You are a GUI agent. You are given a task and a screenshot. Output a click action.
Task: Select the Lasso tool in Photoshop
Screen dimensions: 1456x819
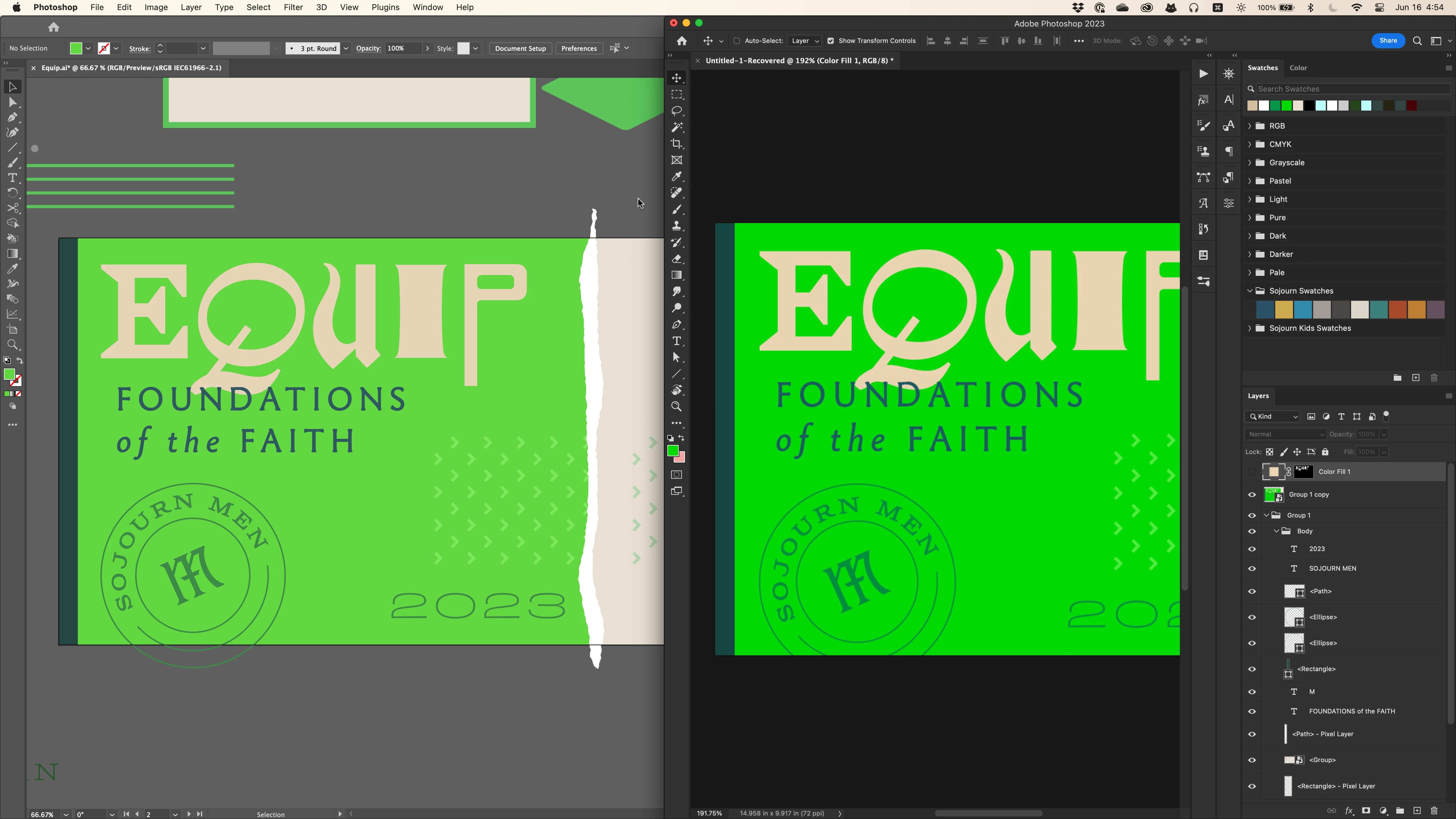pos(676,111)
